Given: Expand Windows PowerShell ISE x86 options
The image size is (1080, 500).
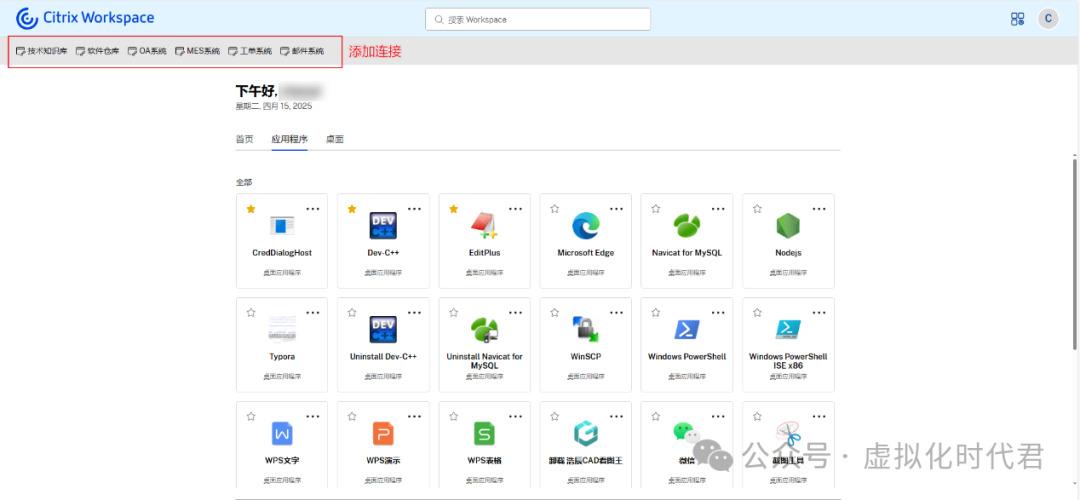Looking at the screenshot, I should [819, 313].
